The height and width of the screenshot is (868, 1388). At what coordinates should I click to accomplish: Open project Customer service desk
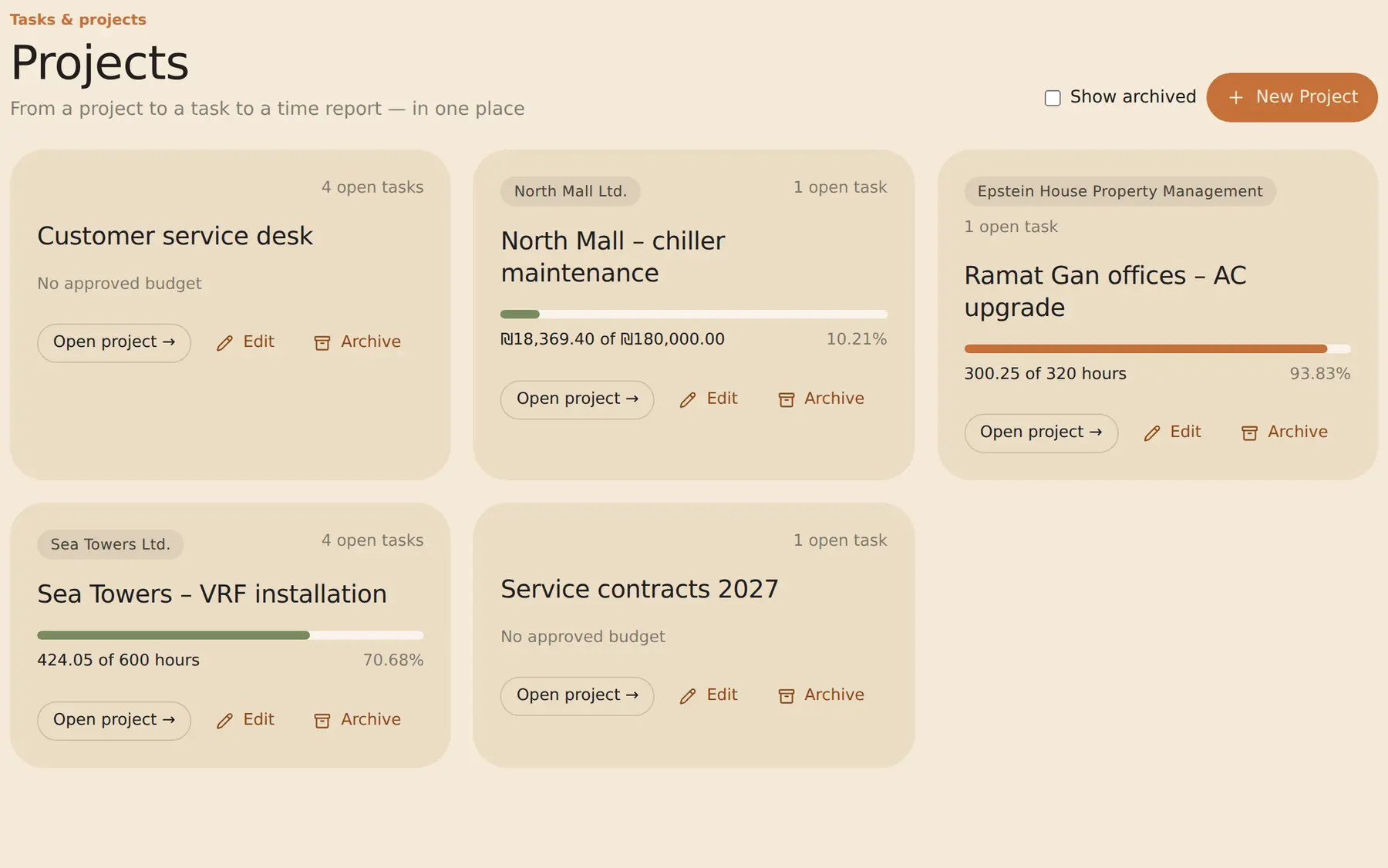pyautogui.click(x=114, y=342)
